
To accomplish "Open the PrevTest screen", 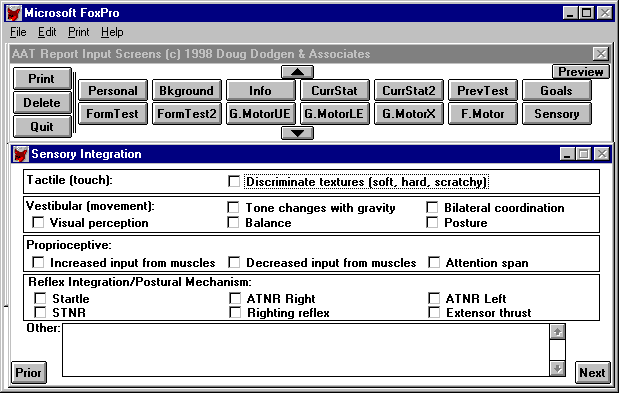I will (x=483, y=90).
